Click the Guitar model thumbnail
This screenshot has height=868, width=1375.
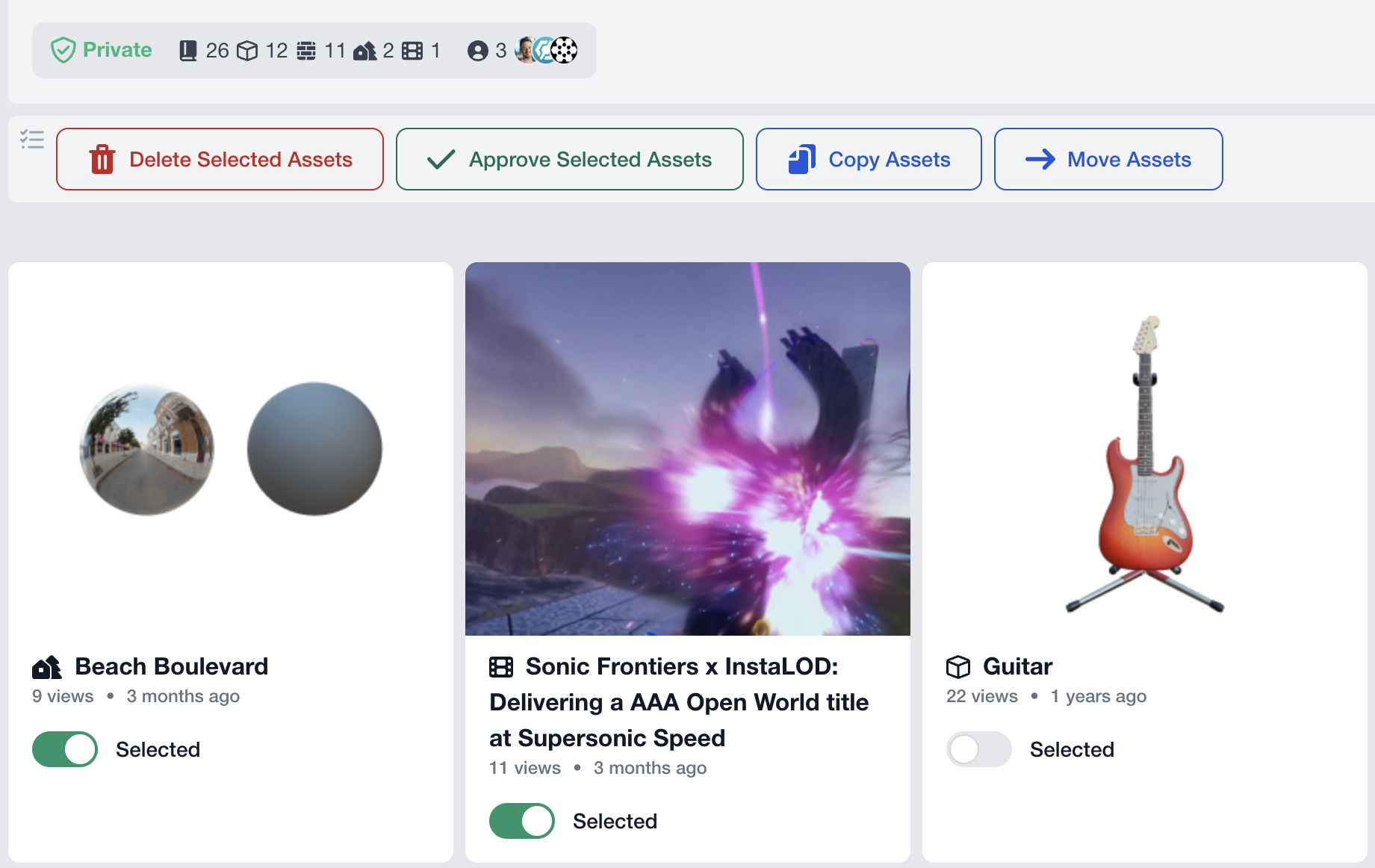coord(1144,463)
